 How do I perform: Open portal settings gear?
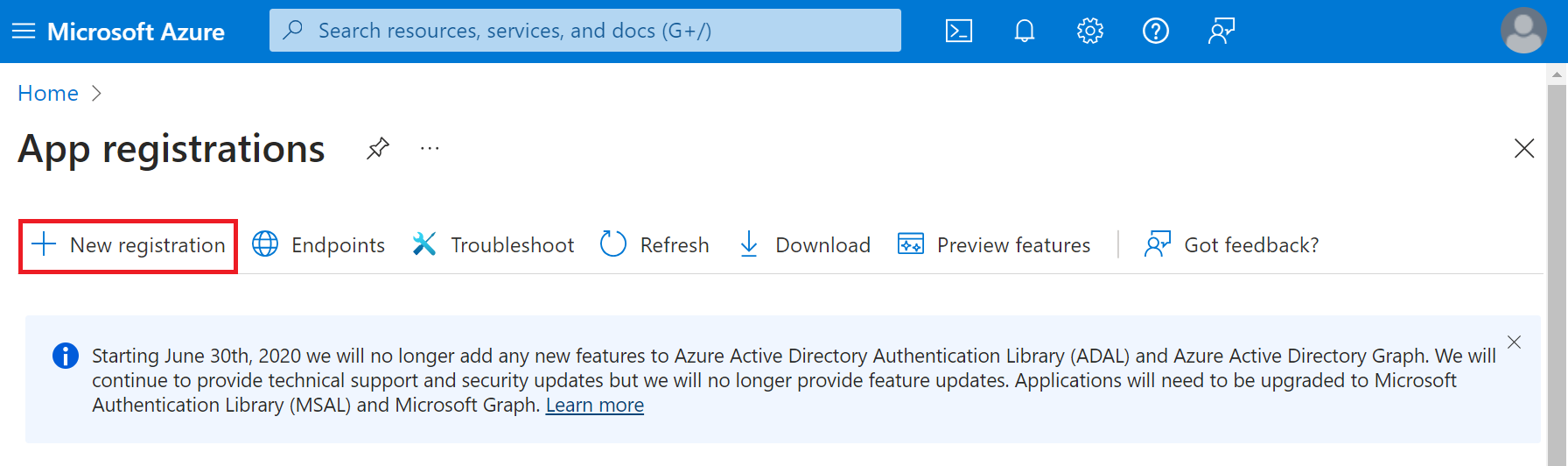click(1089, 32)
